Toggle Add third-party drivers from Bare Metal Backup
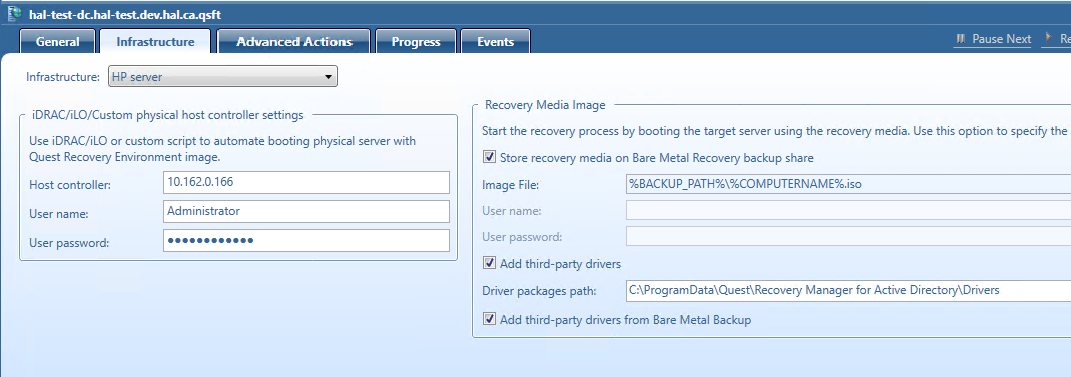The image size is (1071, 377). pyautogui.click(x=489, y=319)
